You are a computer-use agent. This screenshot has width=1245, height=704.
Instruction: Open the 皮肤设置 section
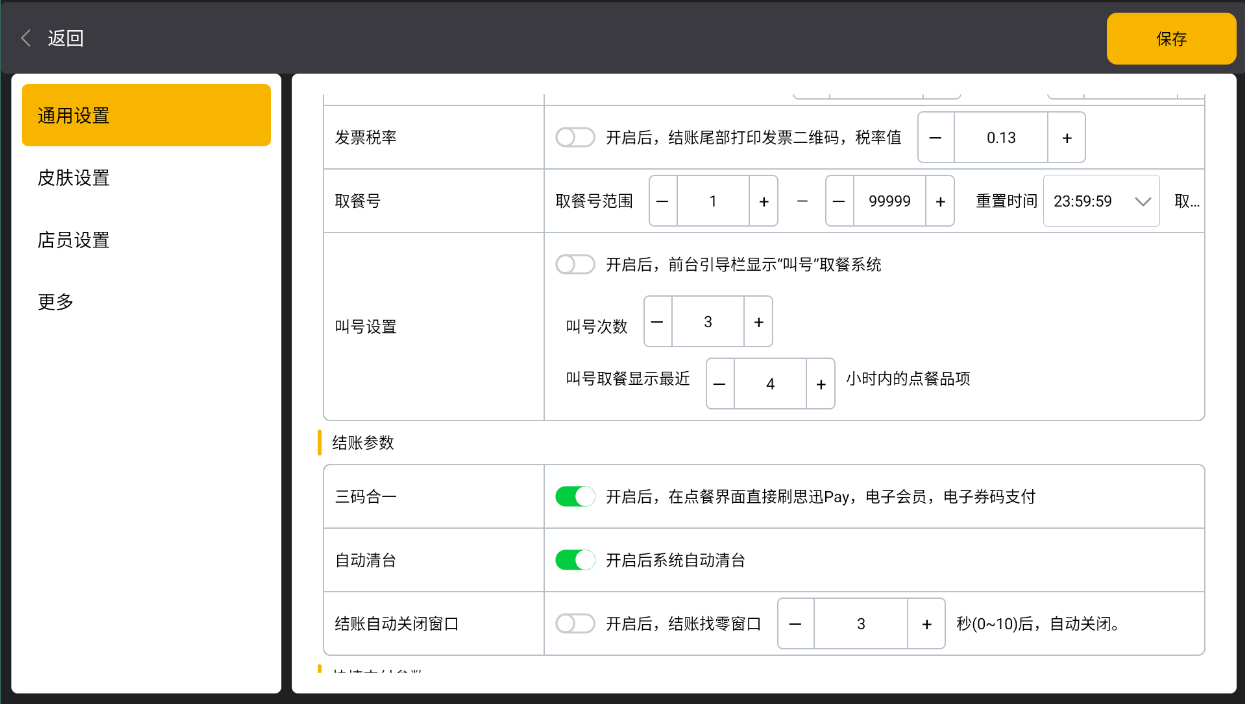(x=74, y=178)
